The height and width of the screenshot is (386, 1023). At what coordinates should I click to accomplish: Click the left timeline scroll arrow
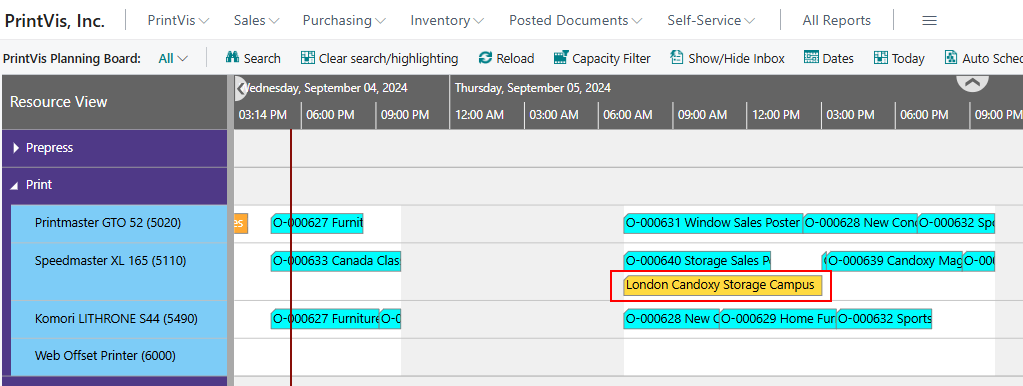[x=240, y=87]
